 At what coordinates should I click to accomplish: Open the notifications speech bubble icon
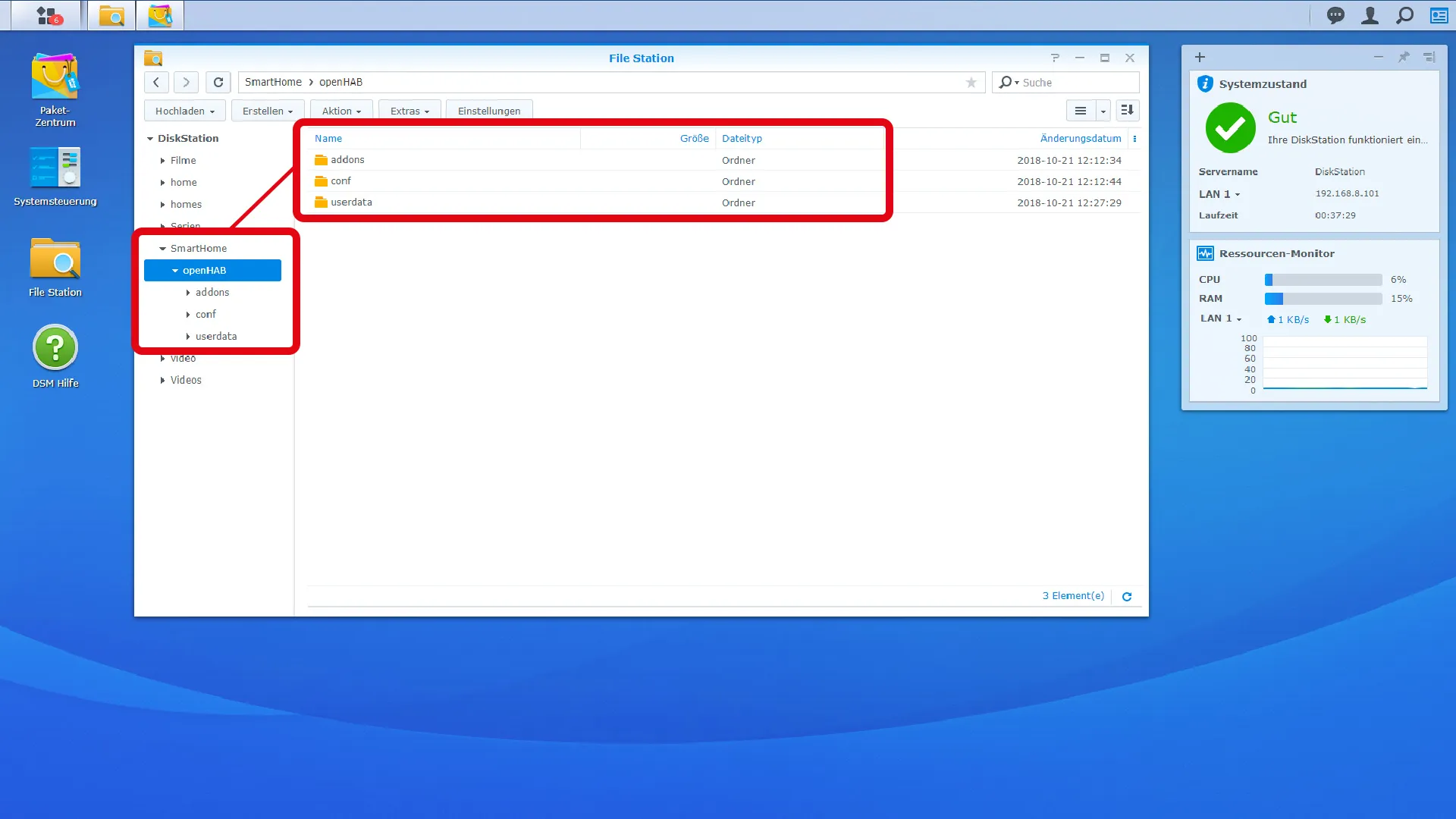pyautogui.click(x=1335, y=15)
